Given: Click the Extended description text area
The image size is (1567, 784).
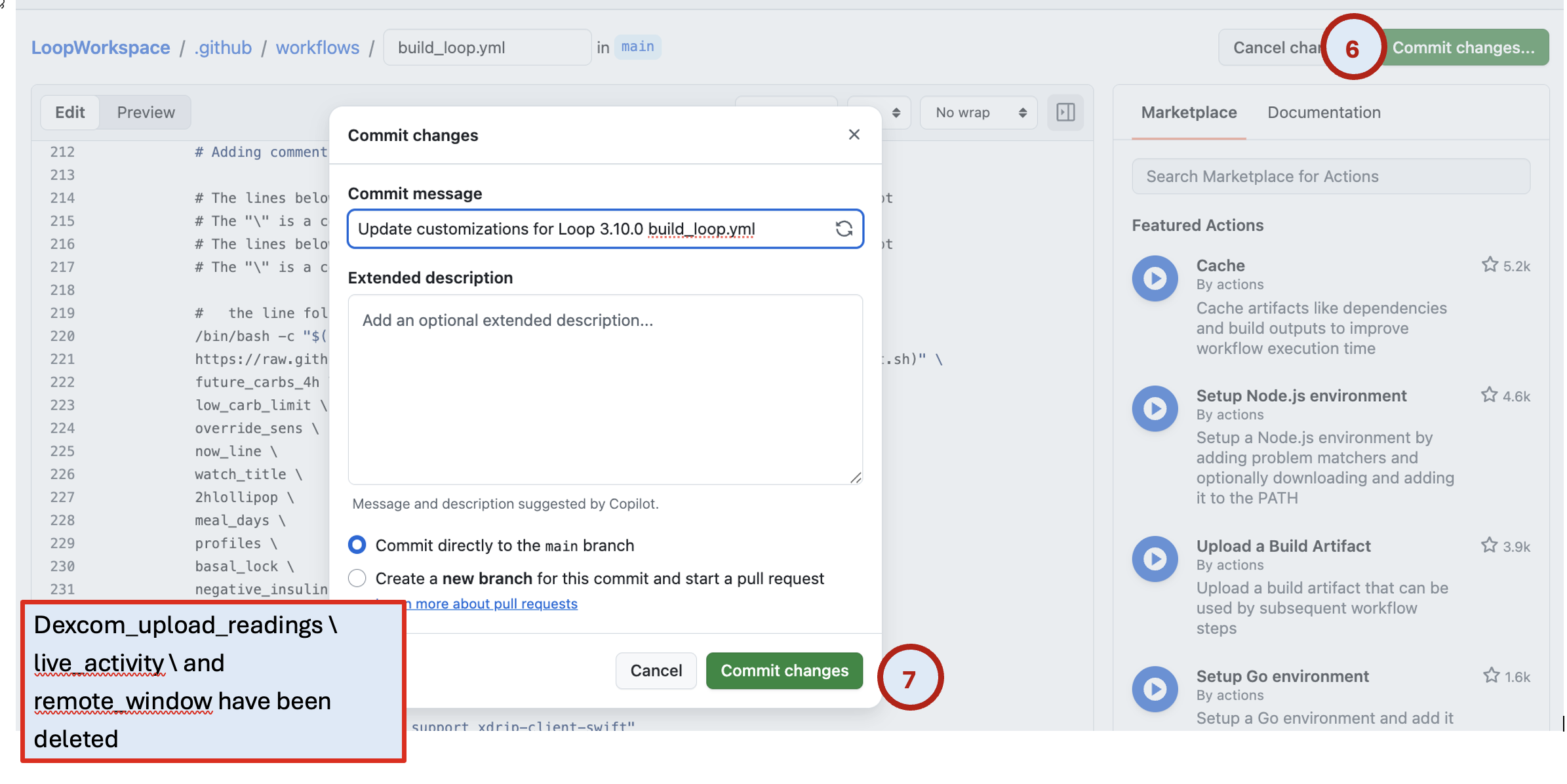Looking at the screenshot, I should click(x=605, y=389).
